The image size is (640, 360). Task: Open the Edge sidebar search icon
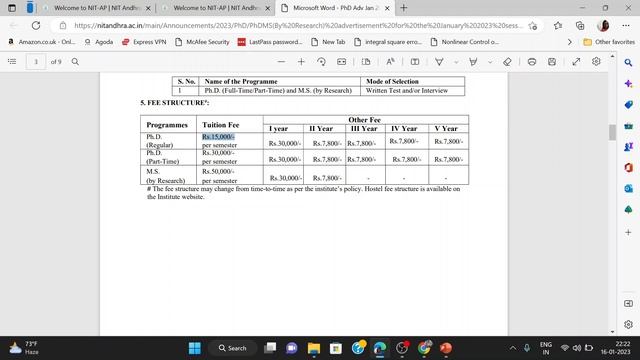pyautogui.click(x=628, y=62)
